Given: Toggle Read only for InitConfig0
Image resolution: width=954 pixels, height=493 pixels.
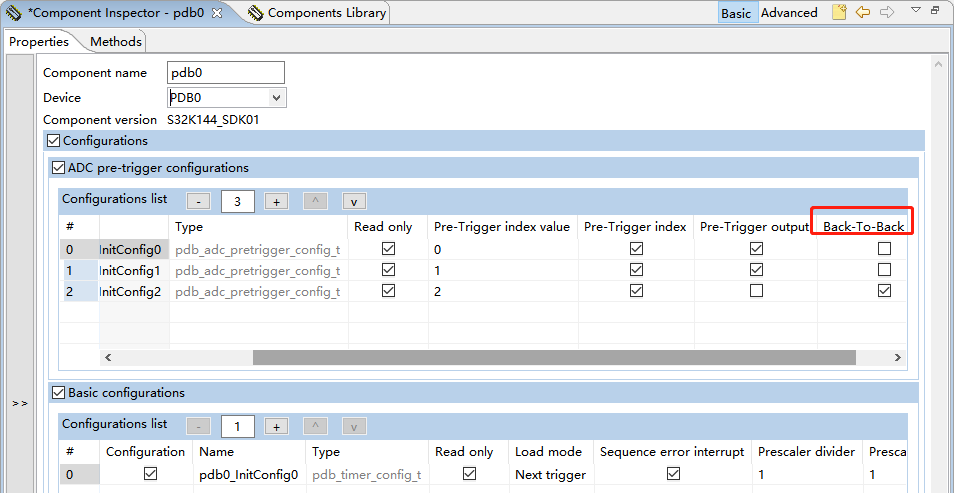Looking at the screenshot, I should click(388, 248).
